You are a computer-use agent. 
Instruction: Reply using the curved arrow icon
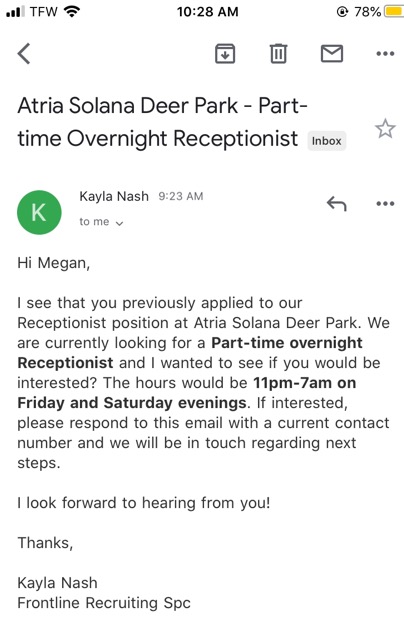pyautogui.click(x=337, y=203)
